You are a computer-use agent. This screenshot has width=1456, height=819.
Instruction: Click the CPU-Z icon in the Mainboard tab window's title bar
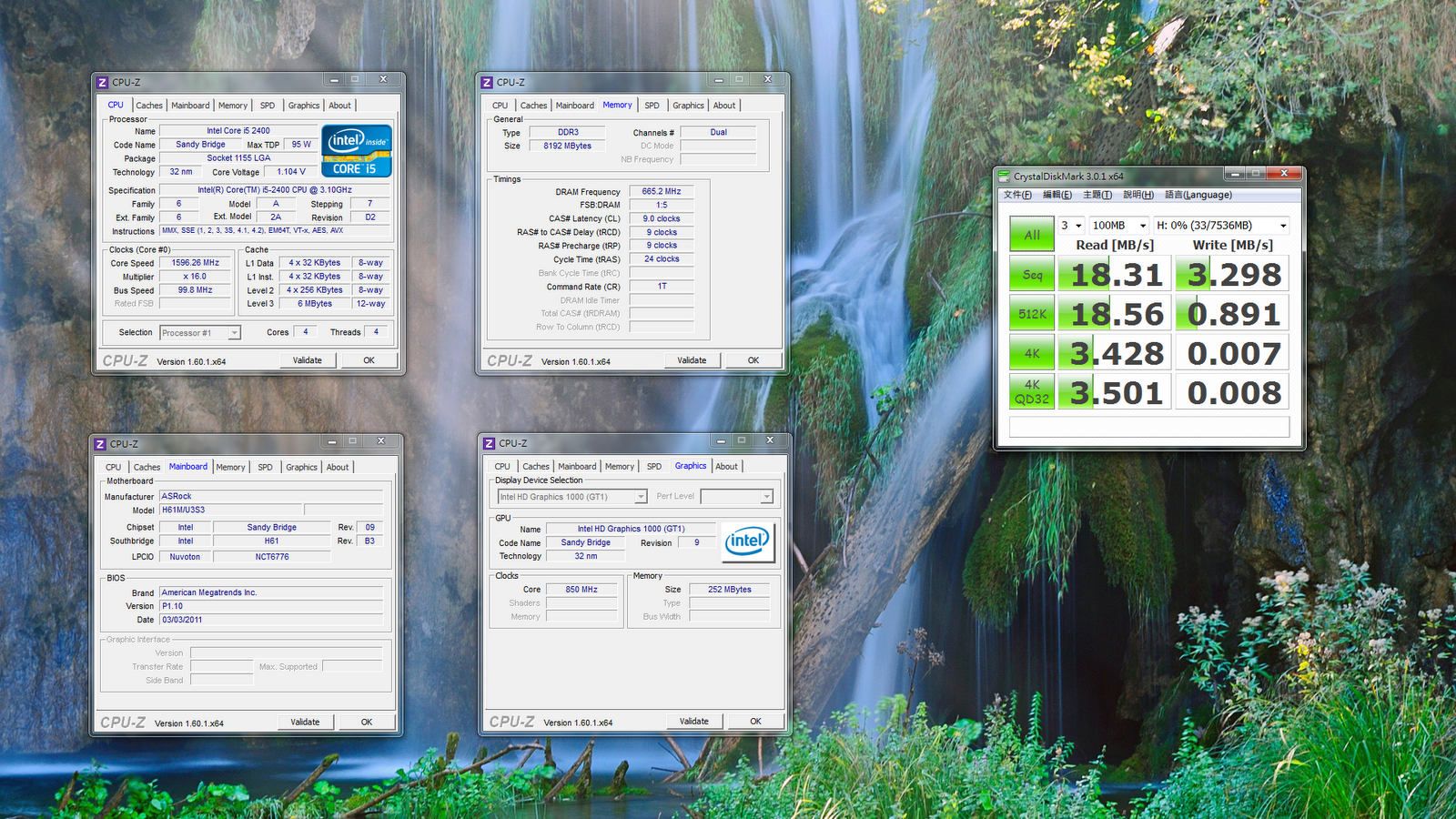pyautogui.click(x=100, y=444)
